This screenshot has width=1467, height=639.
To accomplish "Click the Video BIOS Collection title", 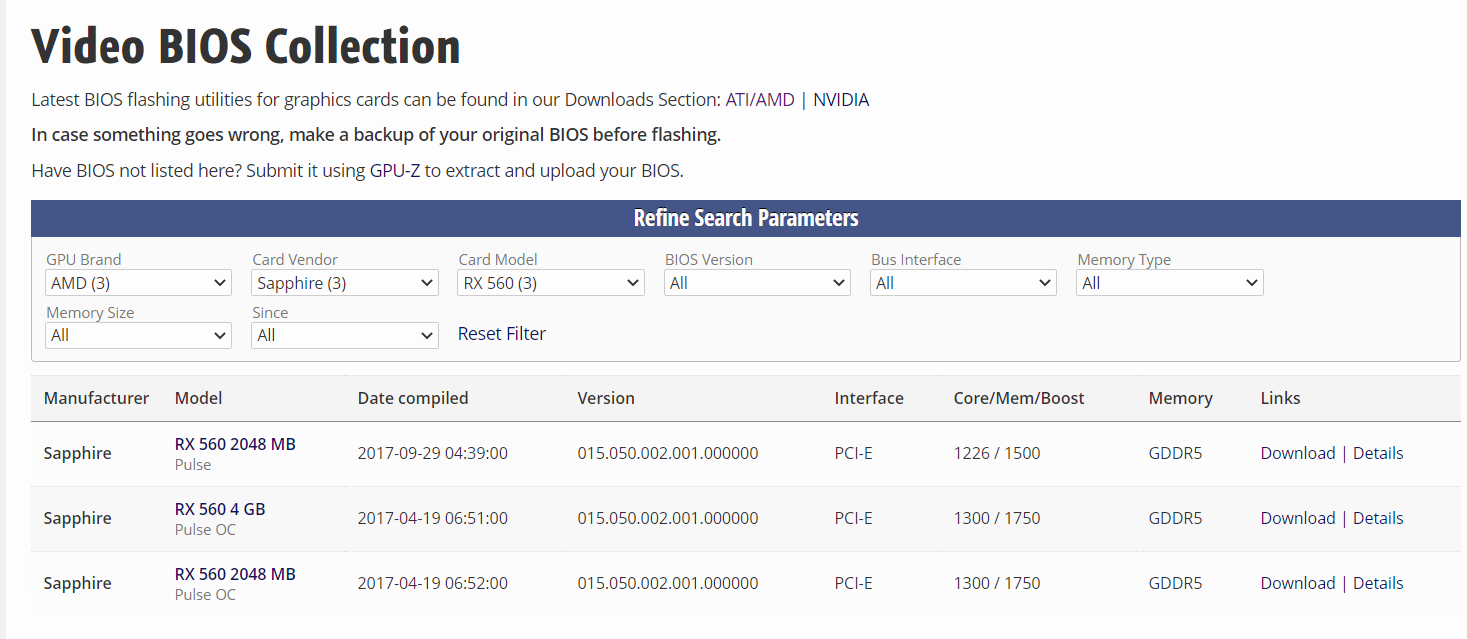I will pyautogui.click(x=246, y=46).
